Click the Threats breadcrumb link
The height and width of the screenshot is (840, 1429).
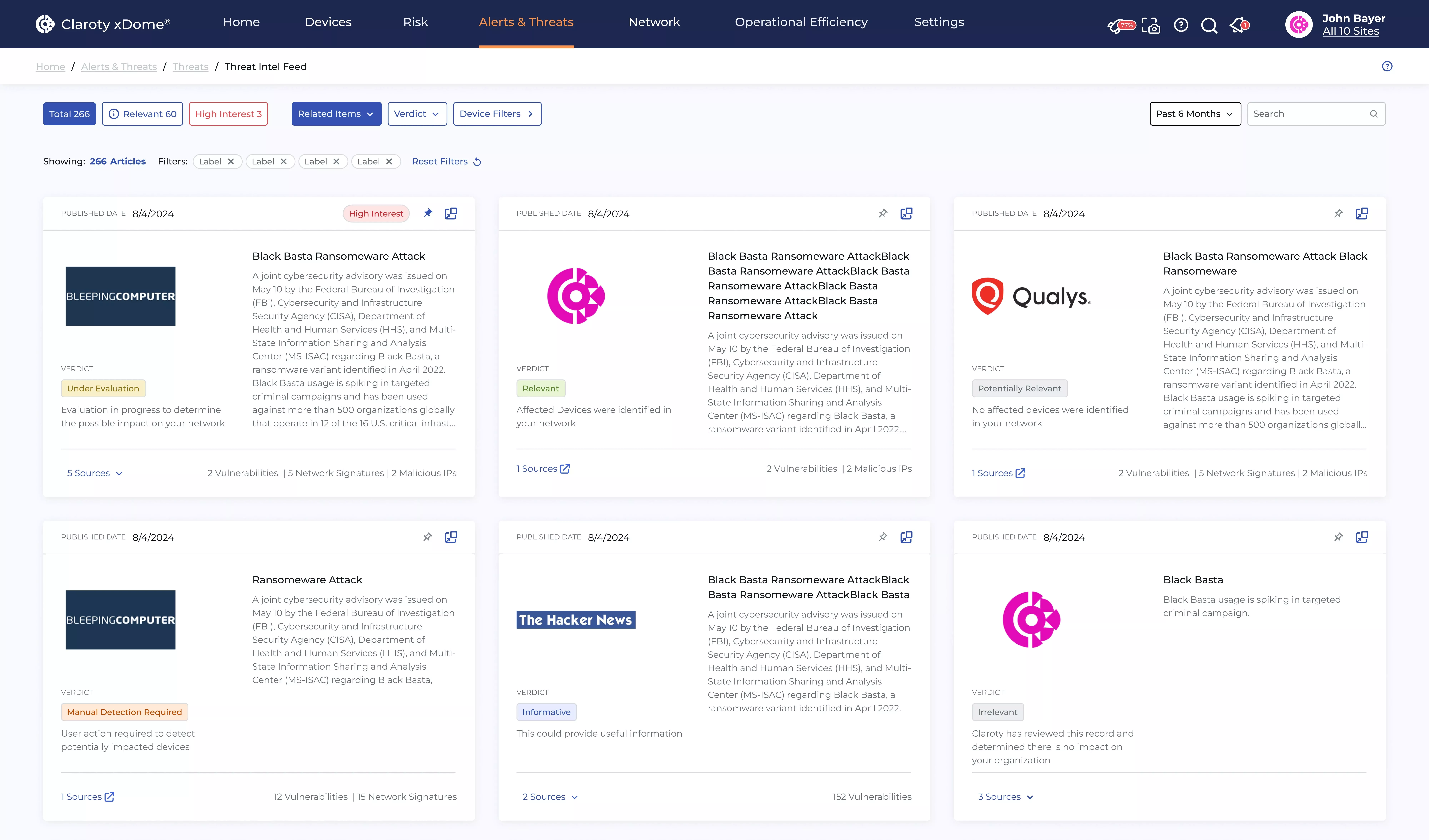pos(191,67)
